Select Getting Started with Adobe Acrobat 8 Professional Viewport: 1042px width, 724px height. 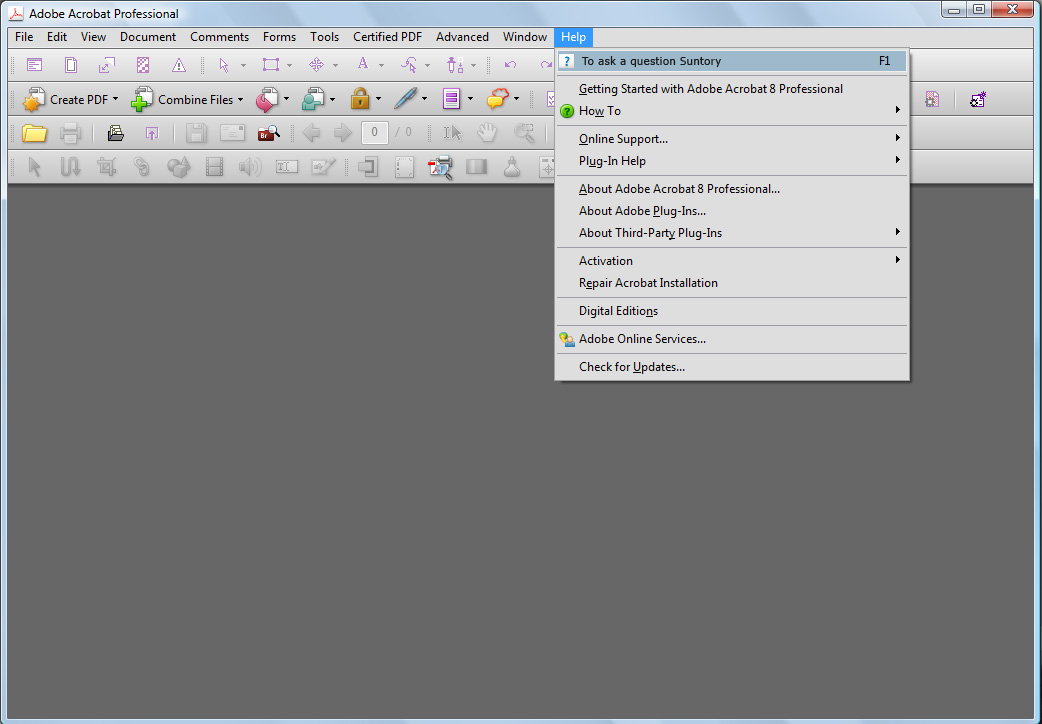click(732, 89)
